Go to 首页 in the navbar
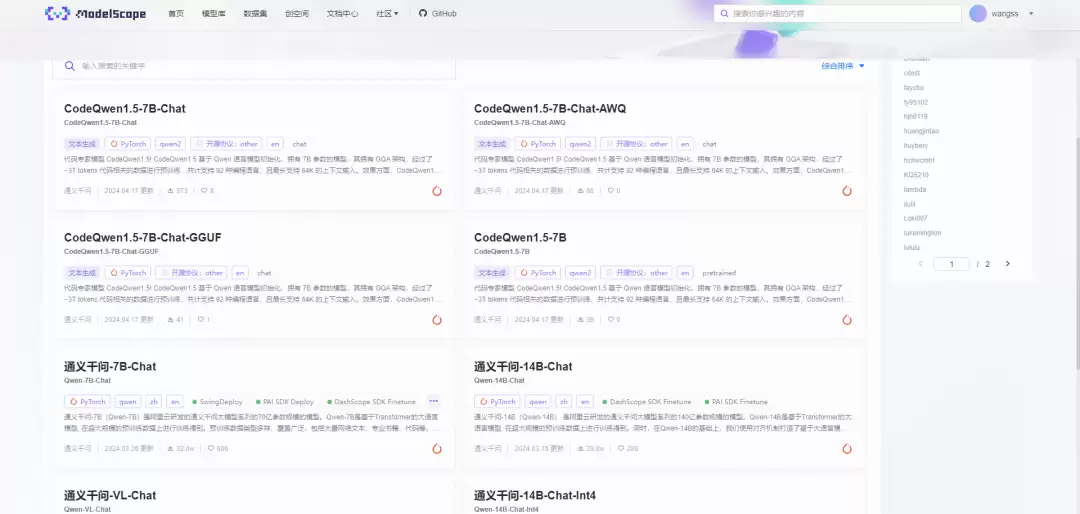This screenshot has width=1080, height=514. point(176,13)
